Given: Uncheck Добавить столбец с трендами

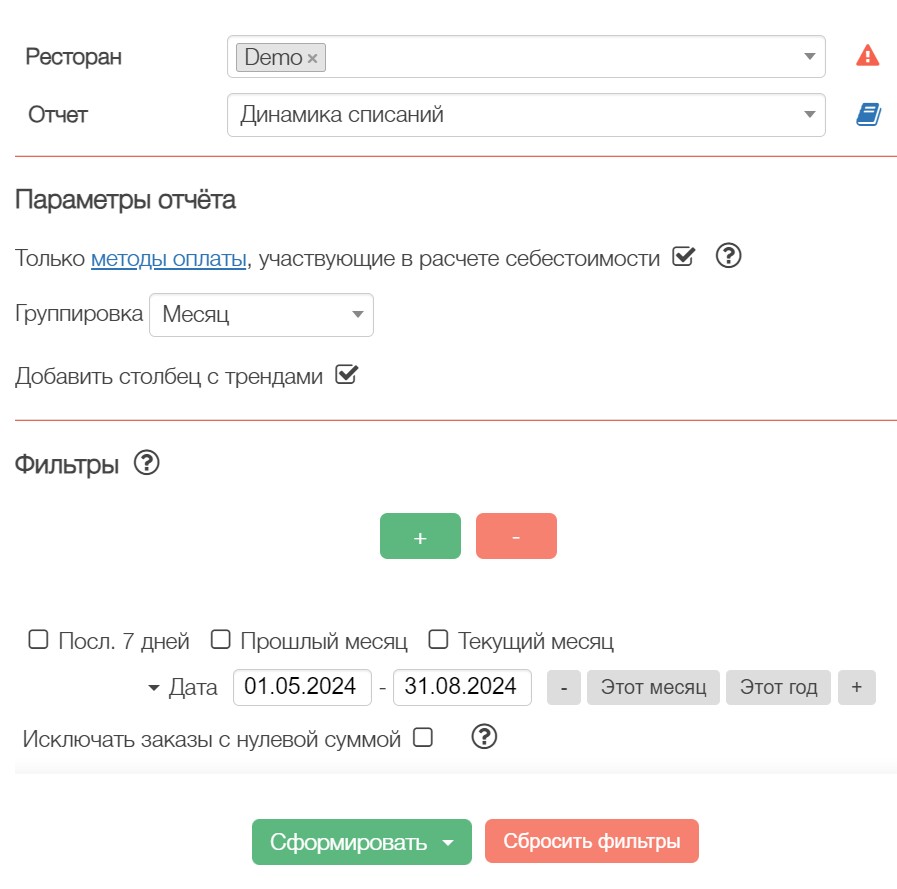Looking at the screenshot, I should click(346, 376).
